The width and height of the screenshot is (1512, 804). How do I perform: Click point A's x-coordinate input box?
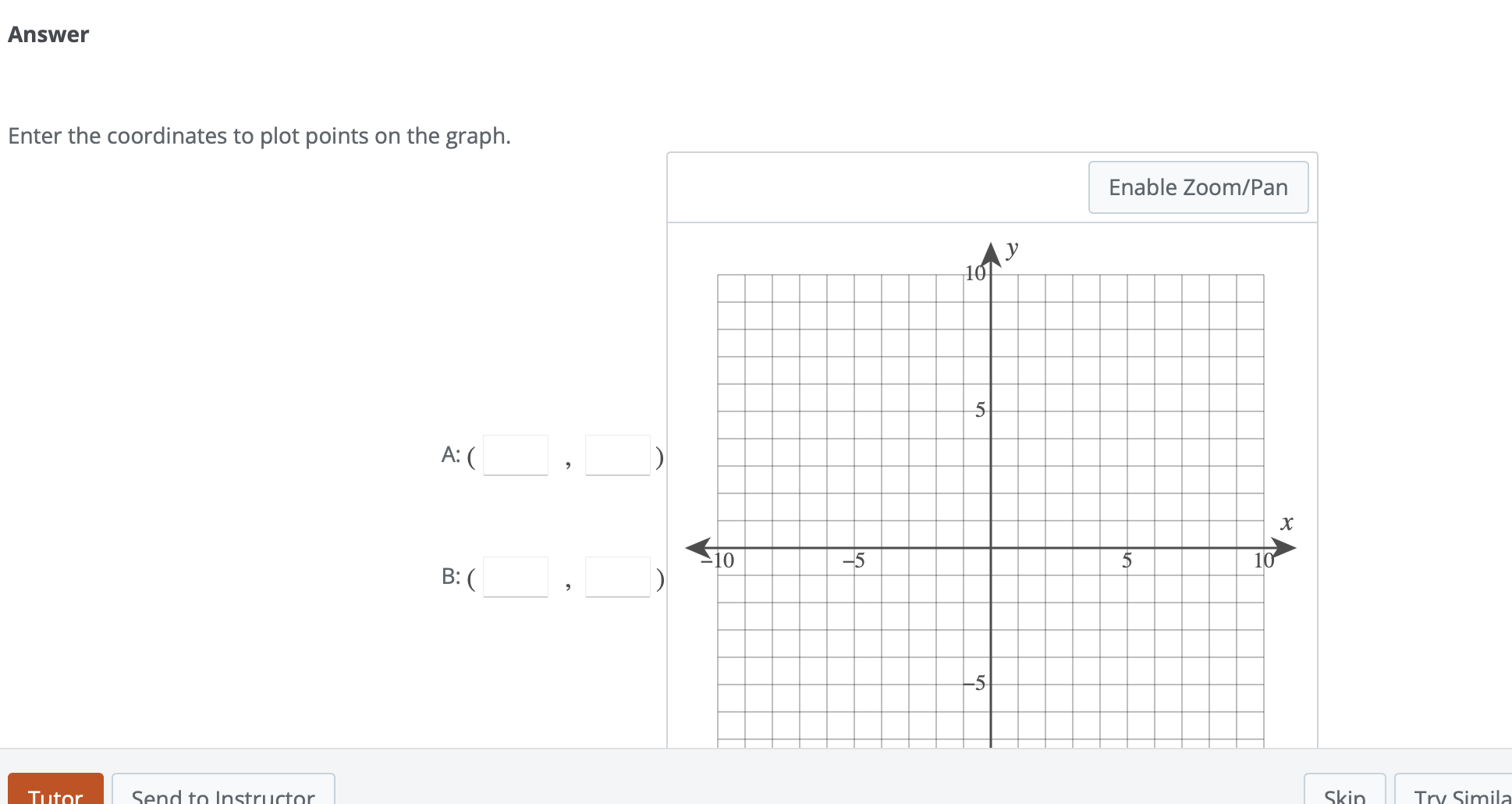[515, 455]
